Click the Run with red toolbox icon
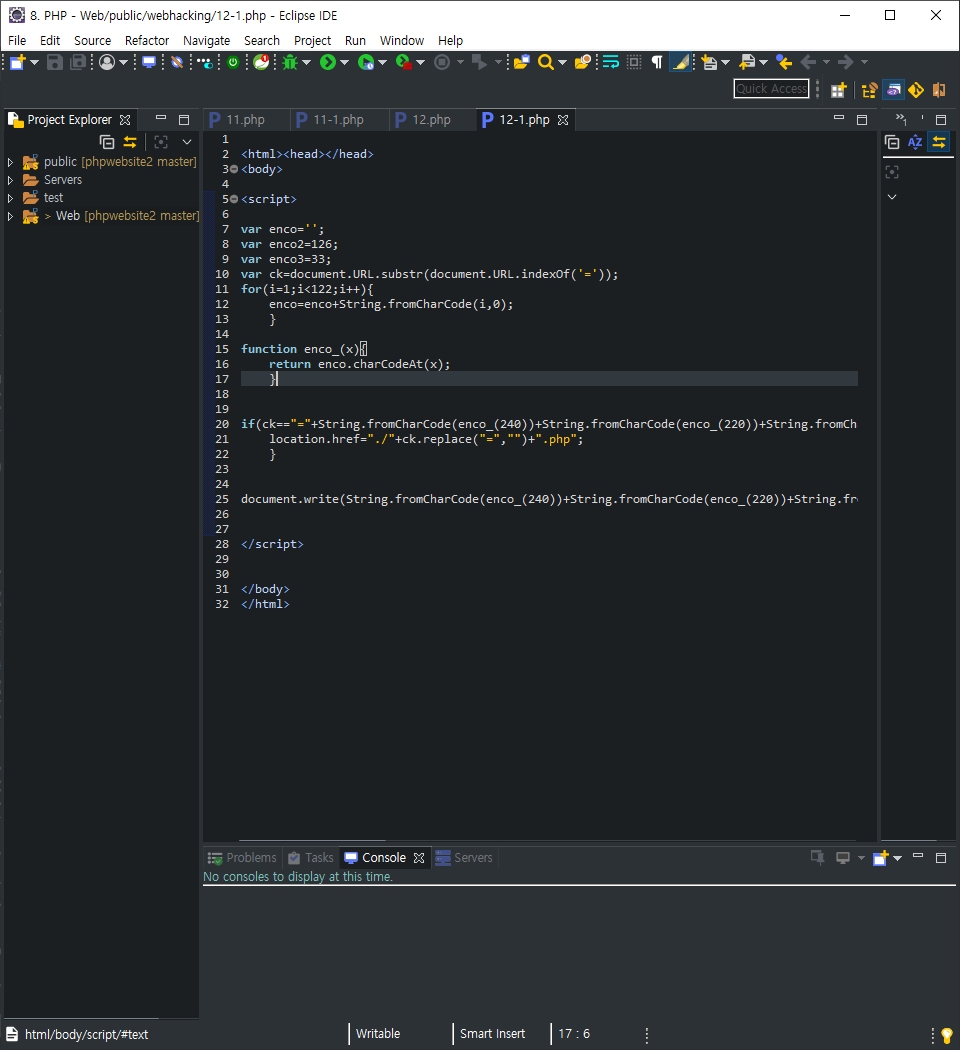This screenshot has width=960, height=1050. coord(404,62)
